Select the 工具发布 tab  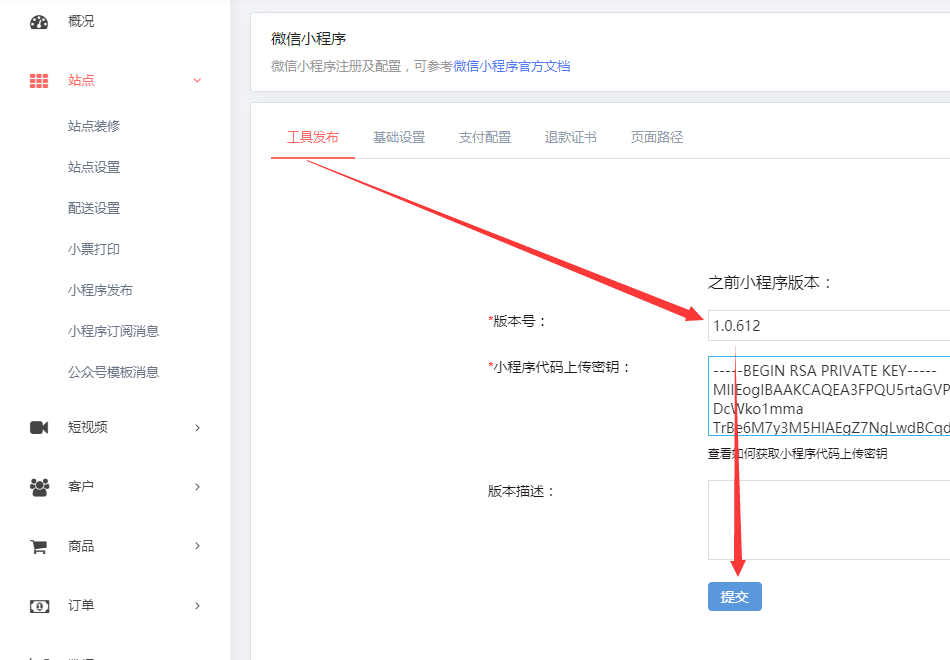(313, 138)
